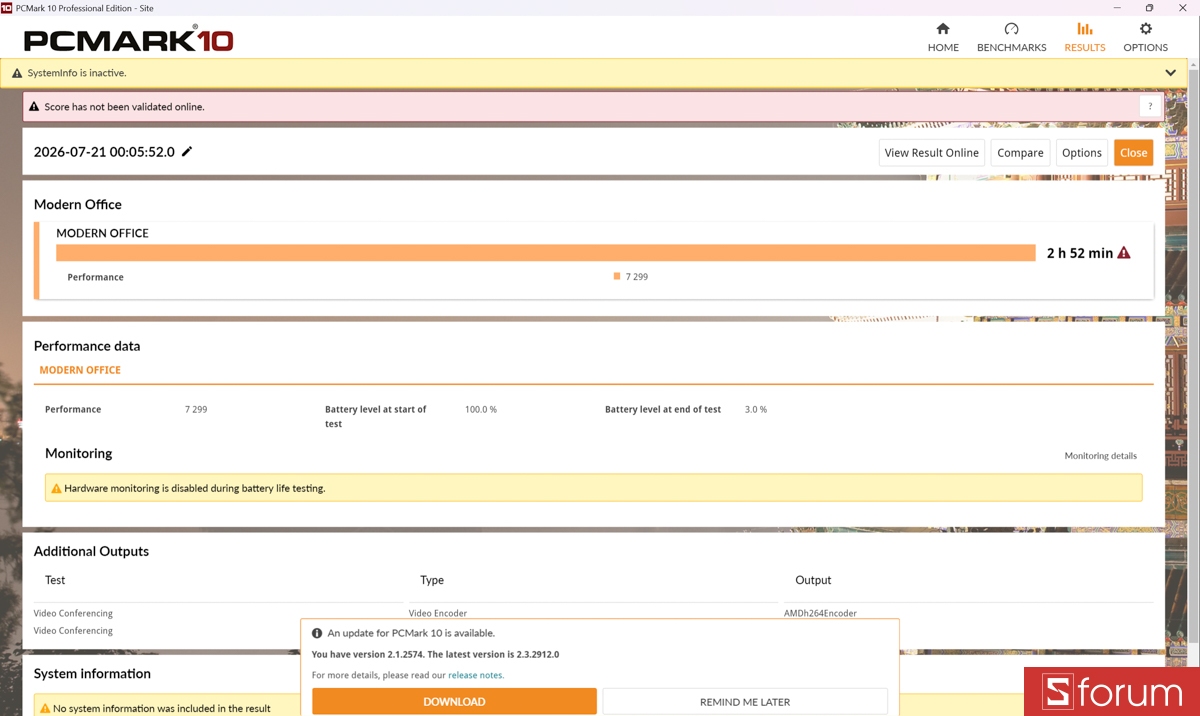Screen dimensions: 1200x716
Task: Edit the result name with pencil icon
Action: click(x=187, y=152)
